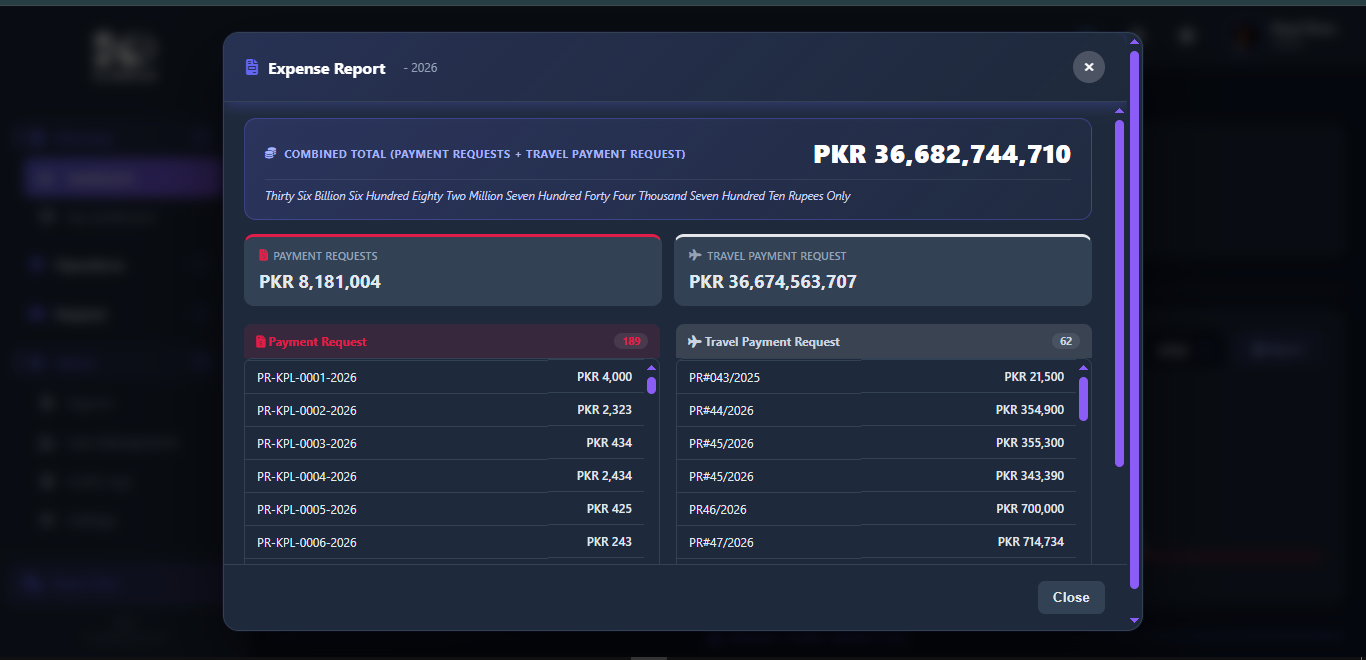Click the value PKR 8,181,004
This screenshot has height=660, width=1366.
point(320,282)
